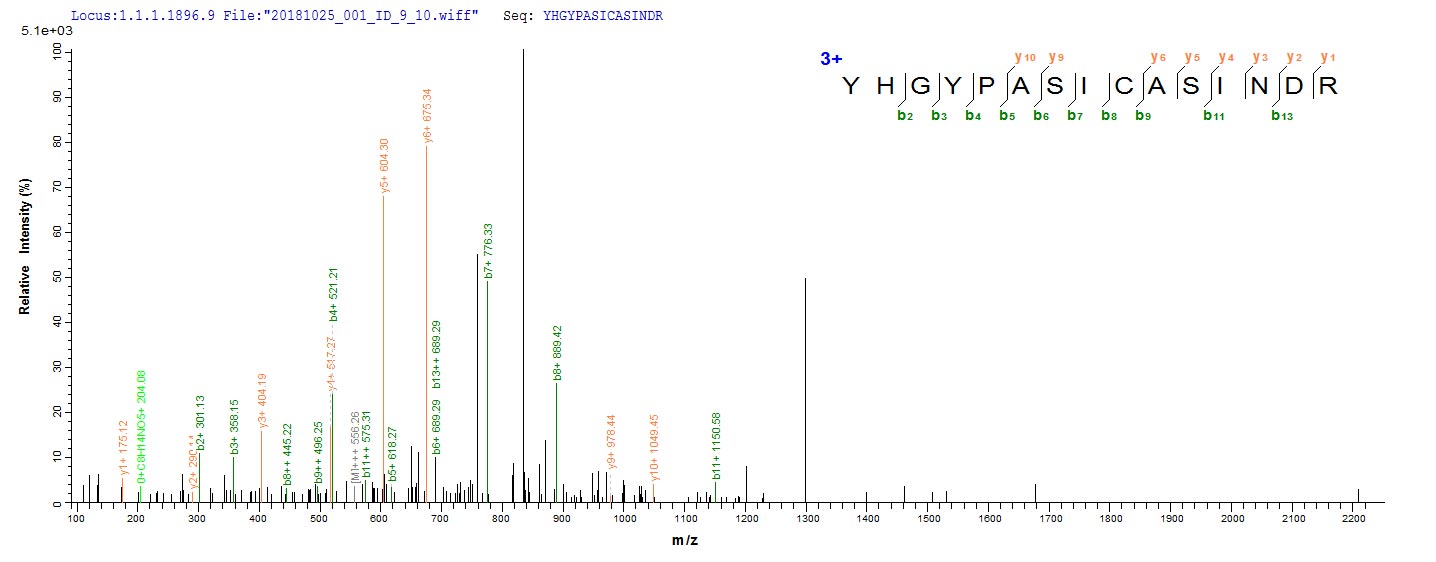This screenshot has height=562, width=1436.
Task: Select the y10+ 1049.45 peak annotation
Action: (655, 448)
